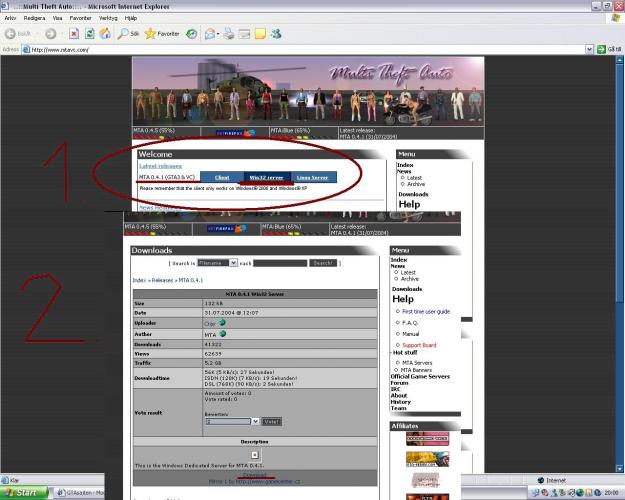Click the Linux Server button
The image size is (625, 500).
pyautogui.click(x=316, y=177)
